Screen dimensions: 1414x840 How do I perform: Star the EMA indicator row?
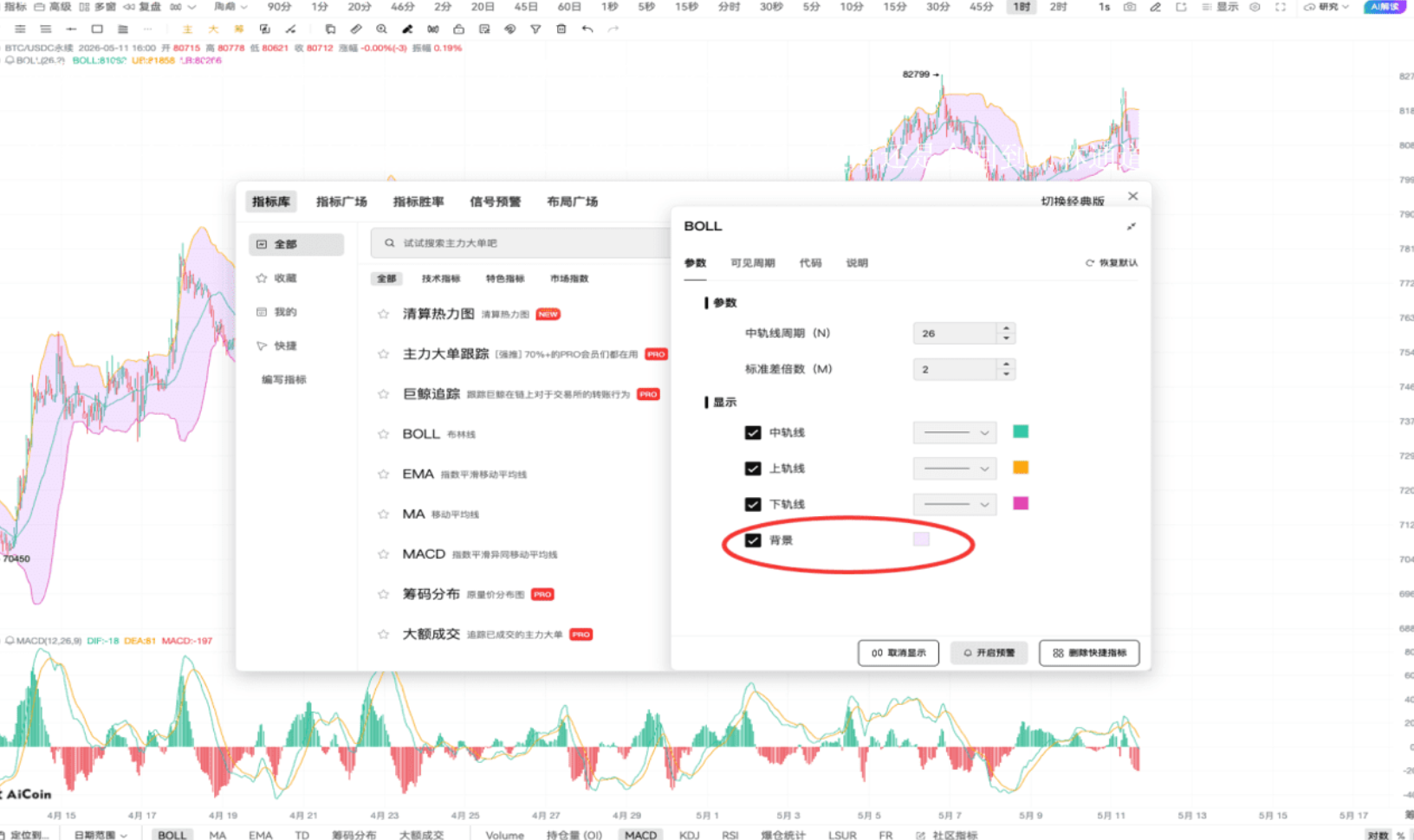pyautogui.click(x=383, y=474)
